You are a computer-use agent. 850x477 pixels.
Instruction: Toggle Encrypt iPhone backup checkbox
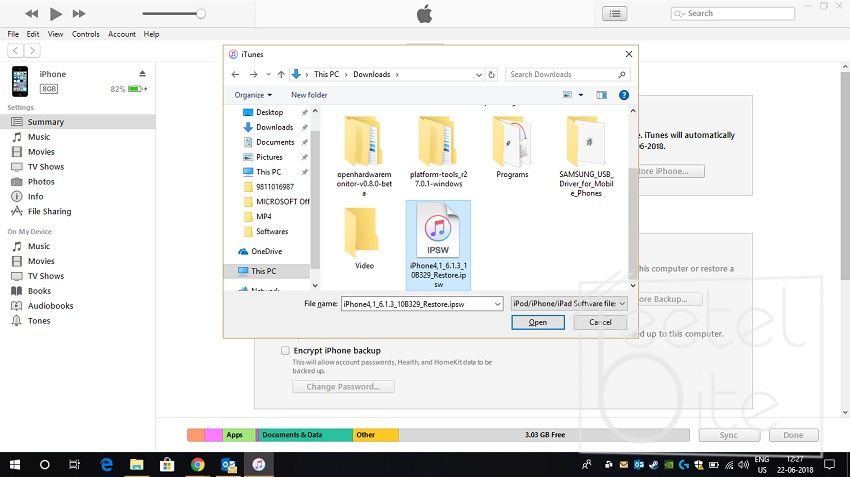[285, 351]
